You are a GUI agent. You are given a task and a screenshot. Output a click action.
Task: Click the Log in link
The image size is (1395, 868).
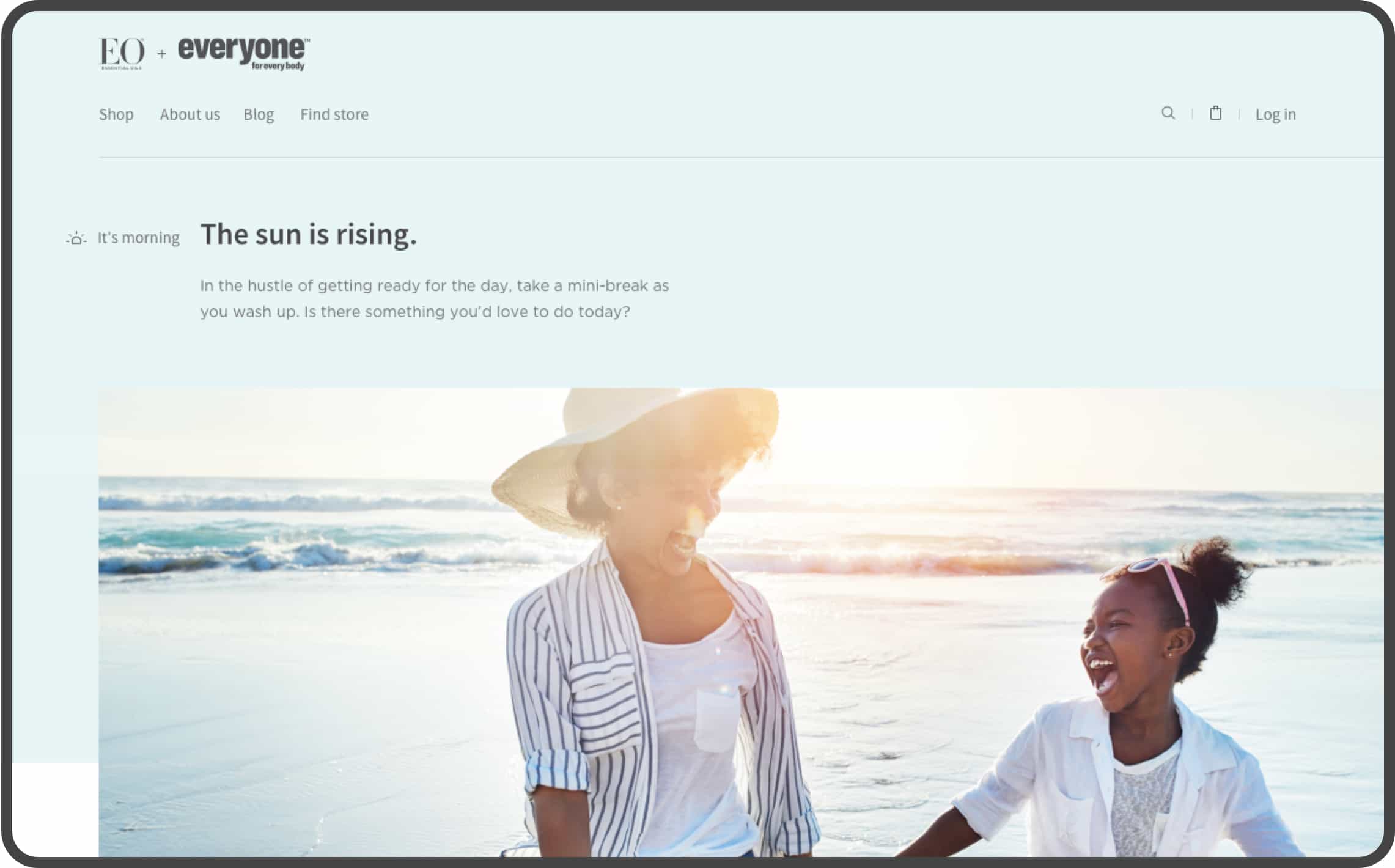click(1275, 114)
